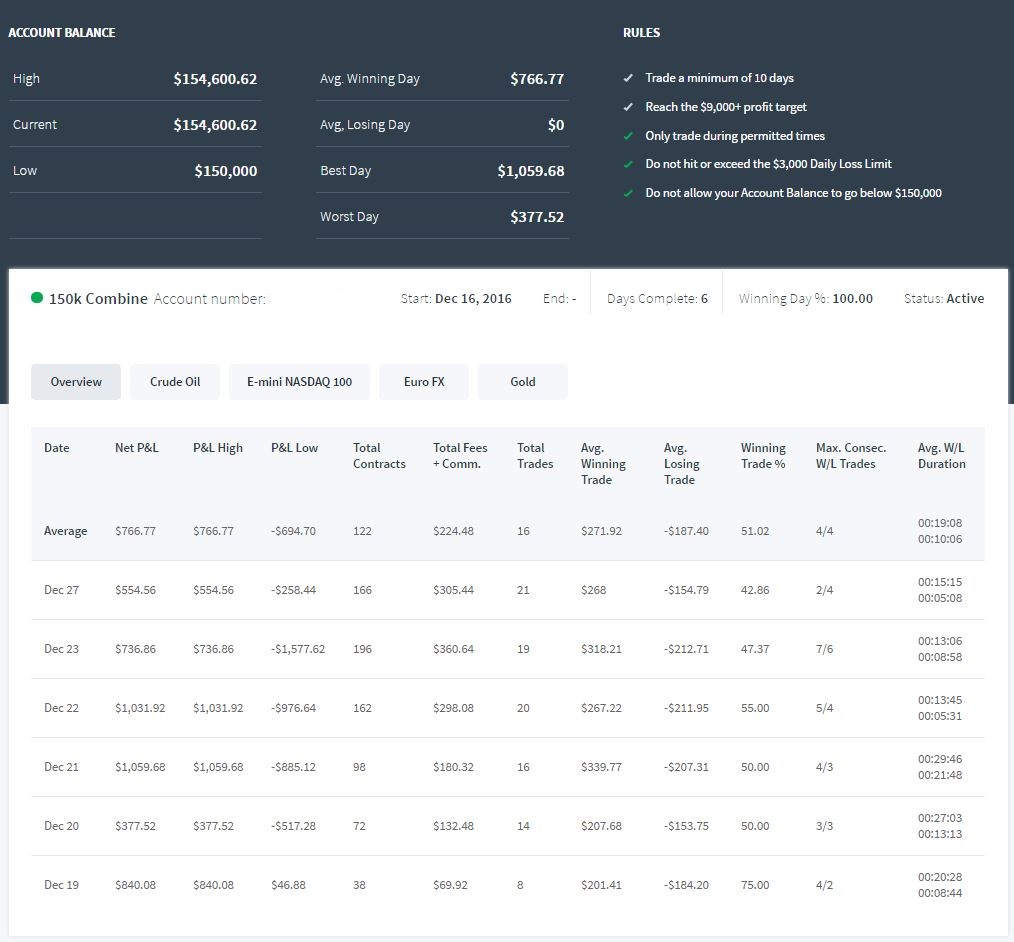Viewport: 1014px width, 942px height.
Task: Open the Crude Oil tab
Action: click(x=175, y=381)
